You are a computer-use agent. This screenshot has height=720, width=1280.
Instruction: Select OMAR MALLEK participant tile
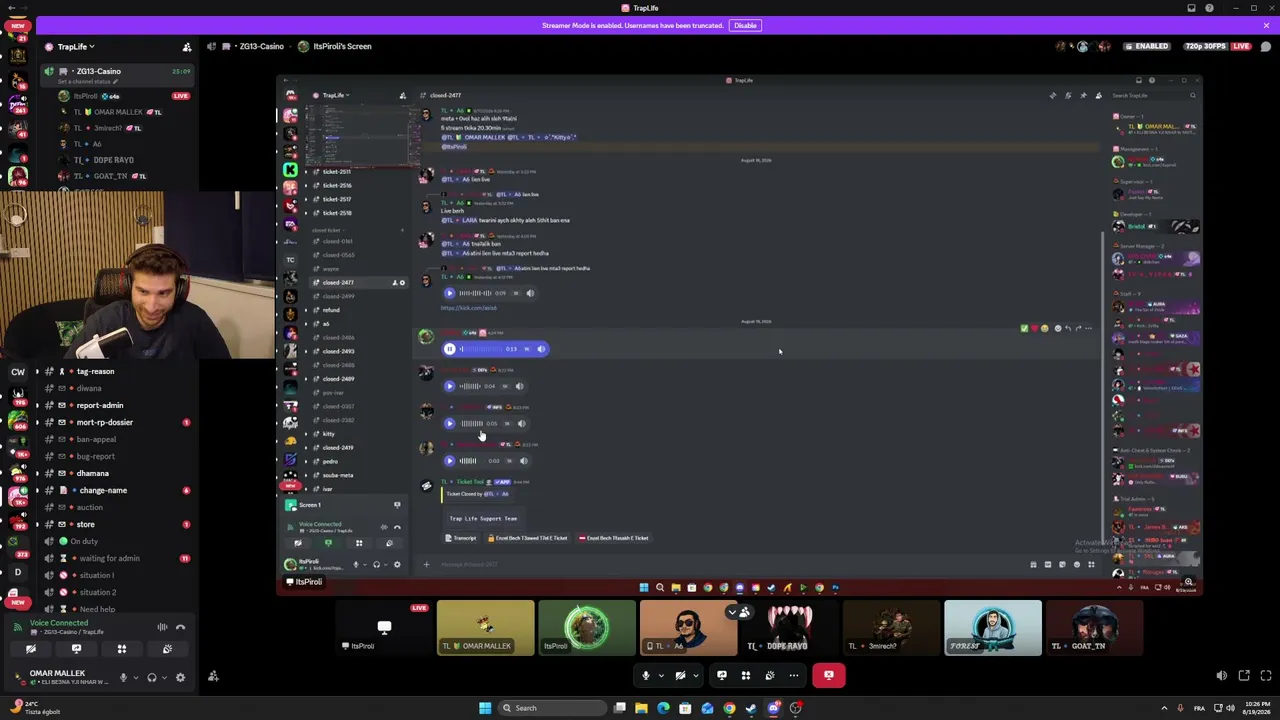pyautogui.click(x=486, y=628)
